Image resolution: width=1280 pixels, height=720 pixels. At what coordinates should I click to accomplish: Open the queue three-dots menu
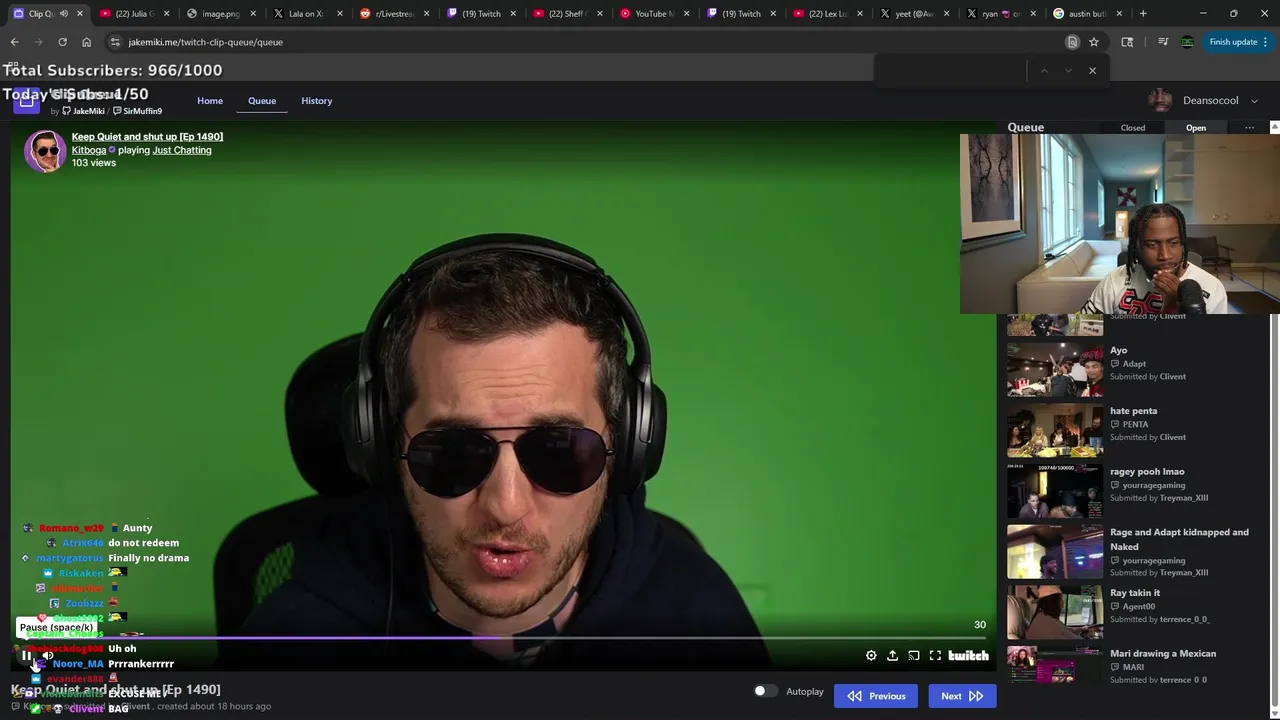[x=1249, y=128]
